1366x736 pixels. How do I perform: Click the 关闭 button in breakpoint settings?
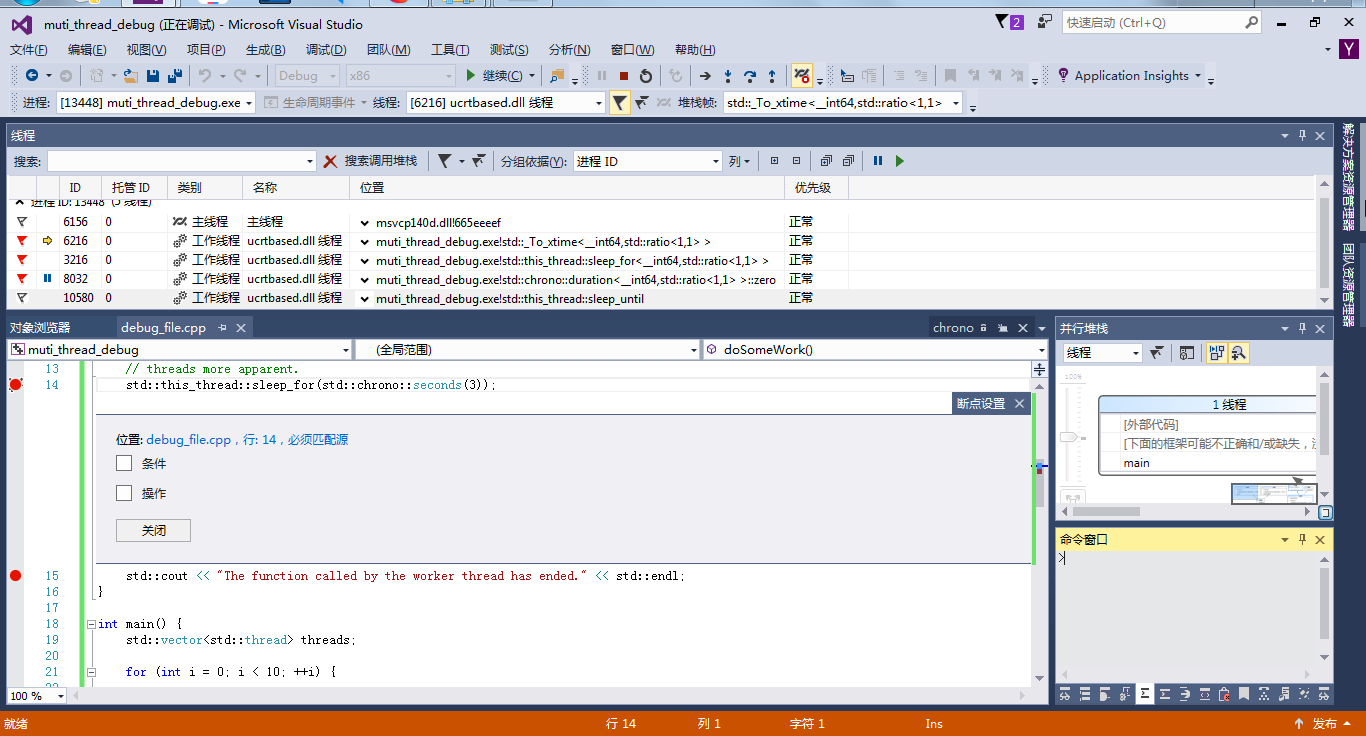coord(153,530)
